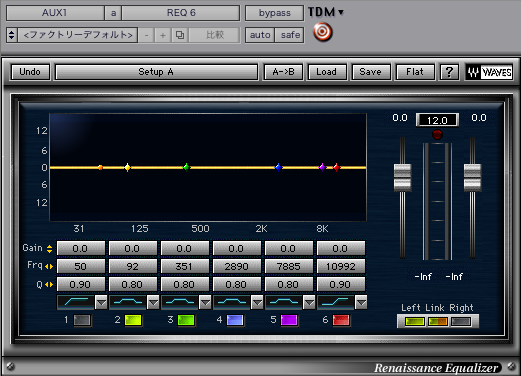521x376 pixels.
Task: Click the Undo button
Action: pyautogui.click(x=30, y=72)
